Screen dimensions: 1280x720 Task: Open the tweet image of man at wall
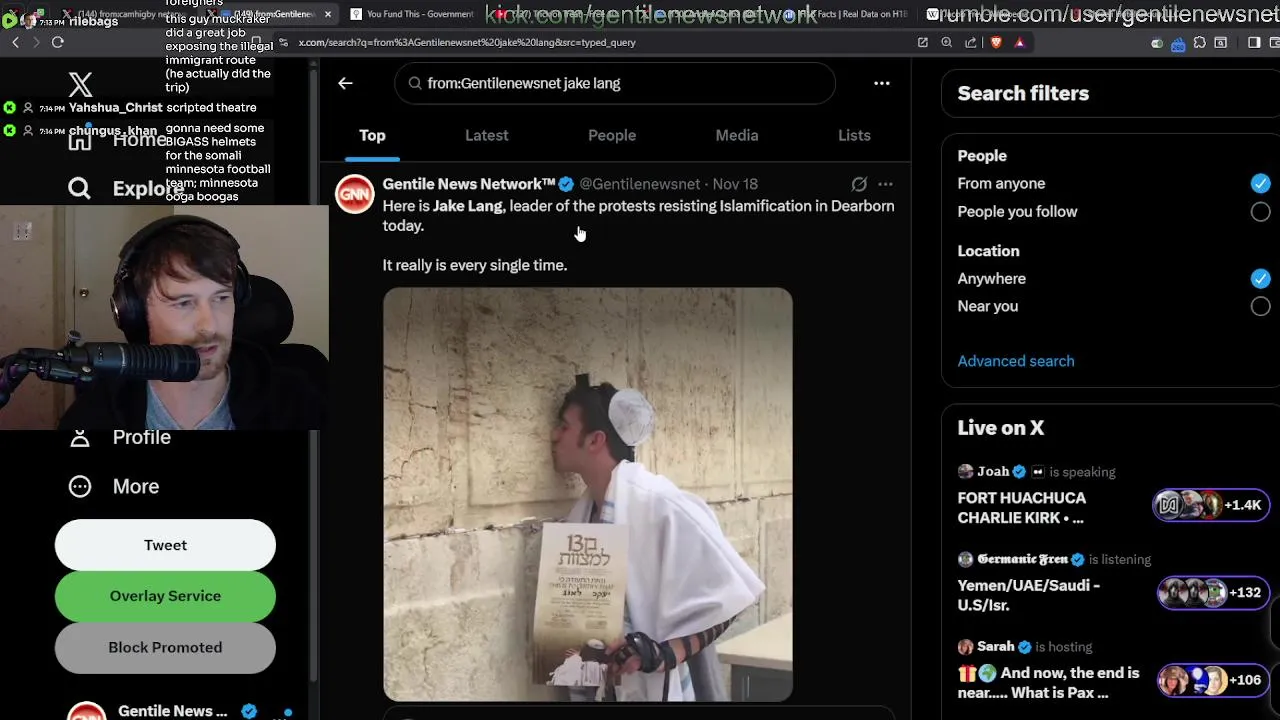click(588, 494)
